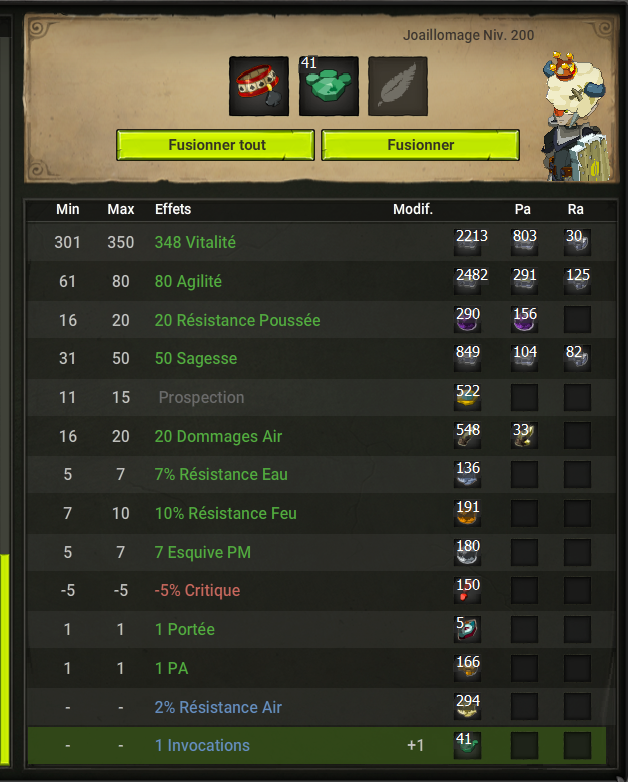Screen dimensions: 628x782
Task: Click the red collar item slot
Action: (259, 86)
